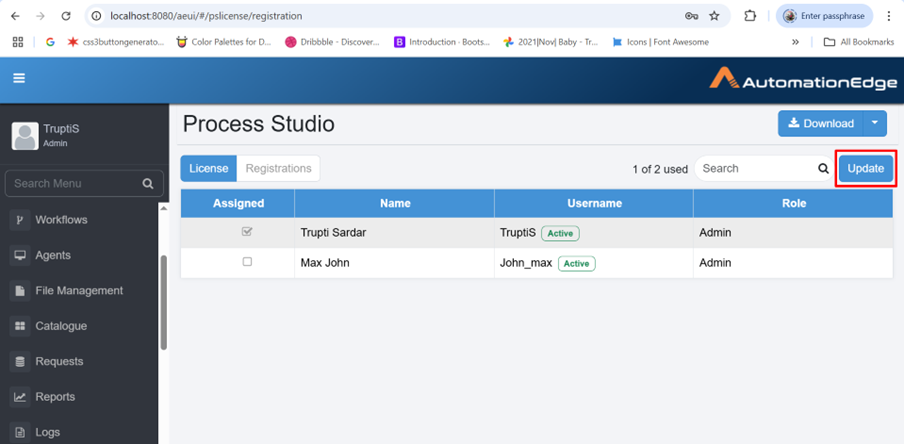Check the Assigned box for Max John
904x444 pixels.
tap(247, 262)
